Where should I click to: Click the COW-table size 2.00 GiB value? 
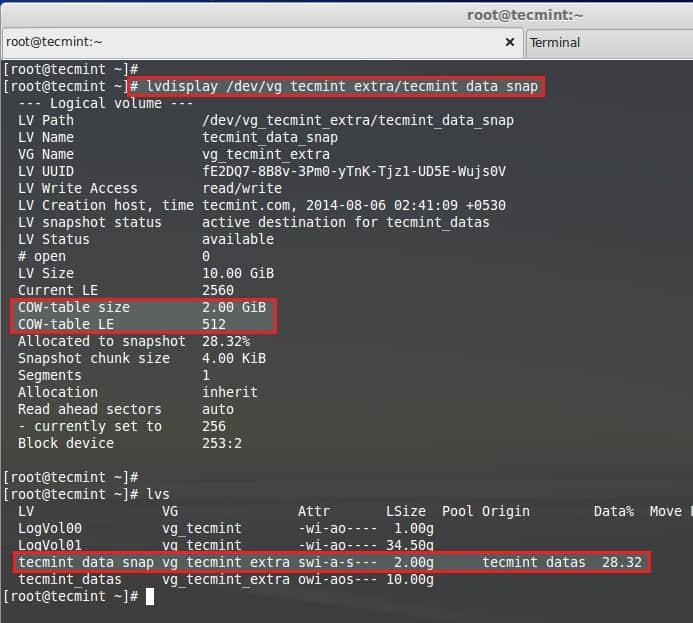(x=233, y=307)
